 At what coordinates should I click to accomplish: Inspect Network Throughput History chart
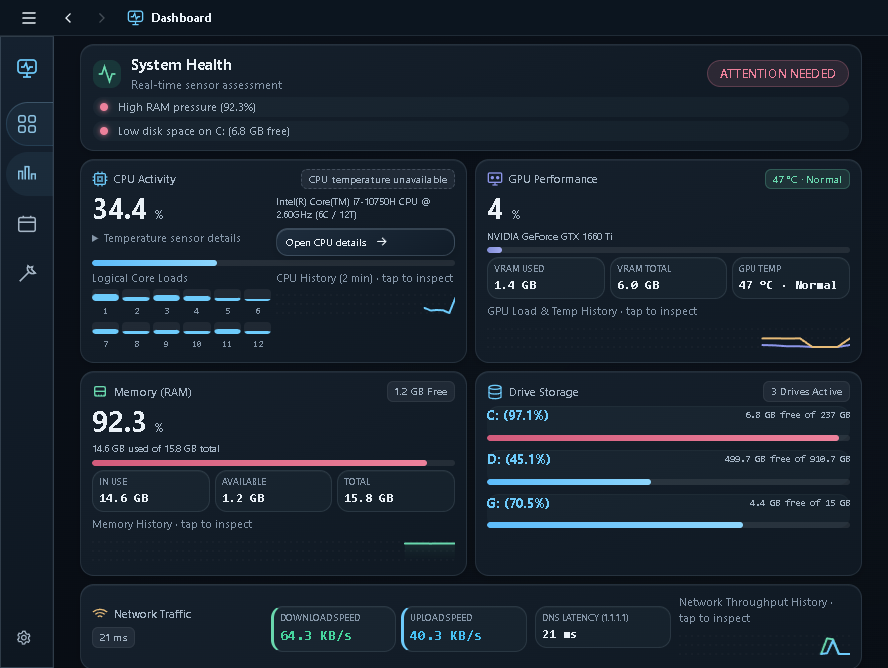765,644
